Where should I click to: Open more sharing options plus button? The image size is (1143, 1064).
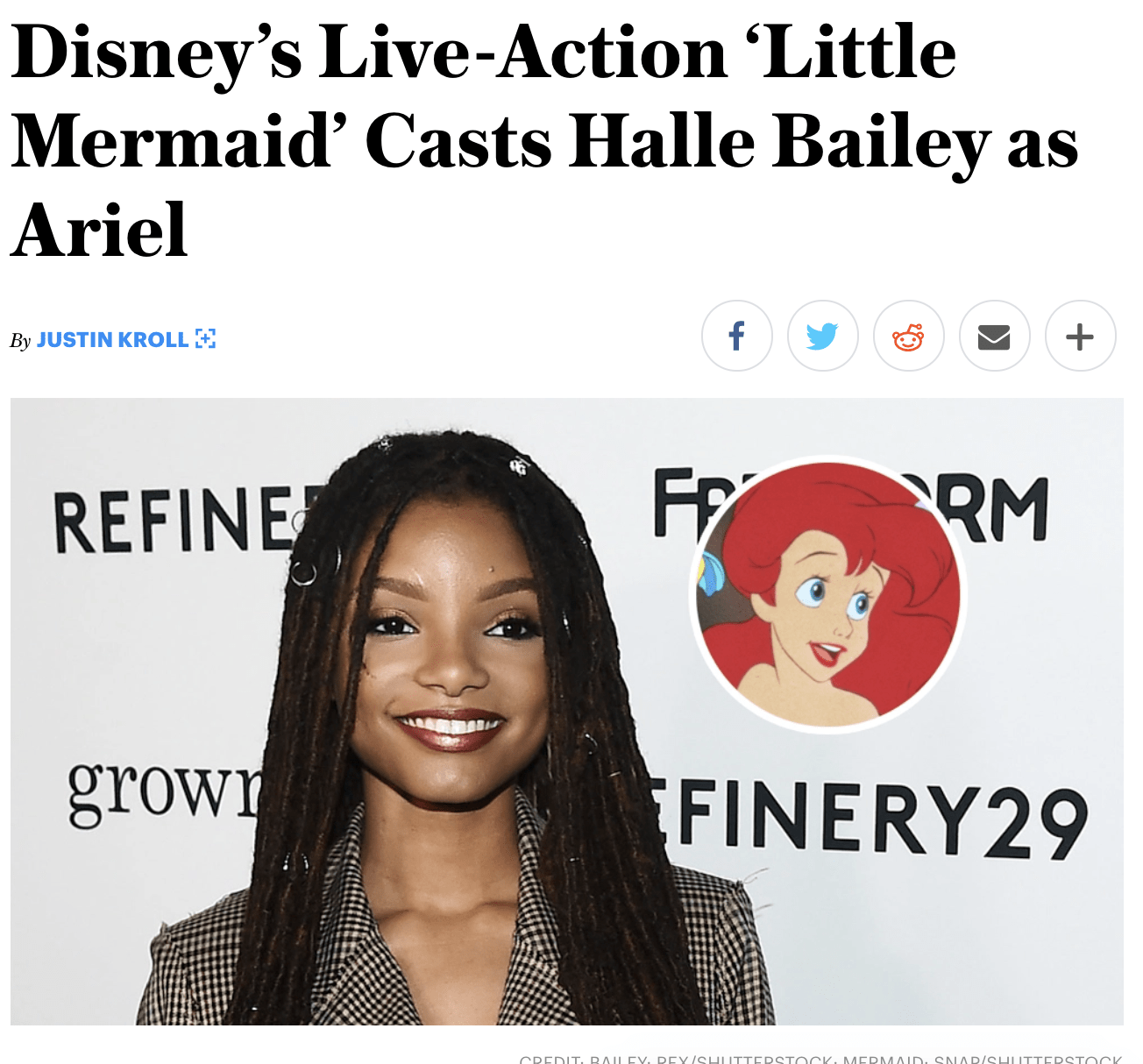pos(1080,336)
